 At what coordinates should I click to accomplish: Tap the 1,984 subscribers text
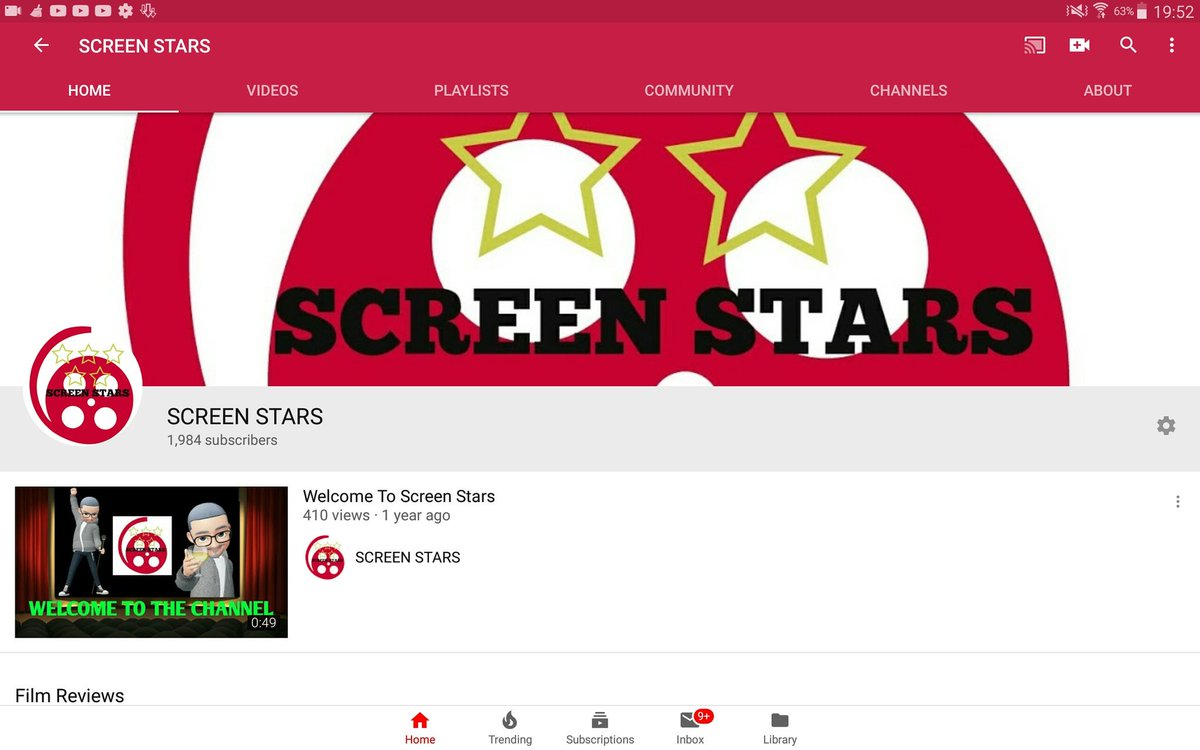tap(222, 440)
